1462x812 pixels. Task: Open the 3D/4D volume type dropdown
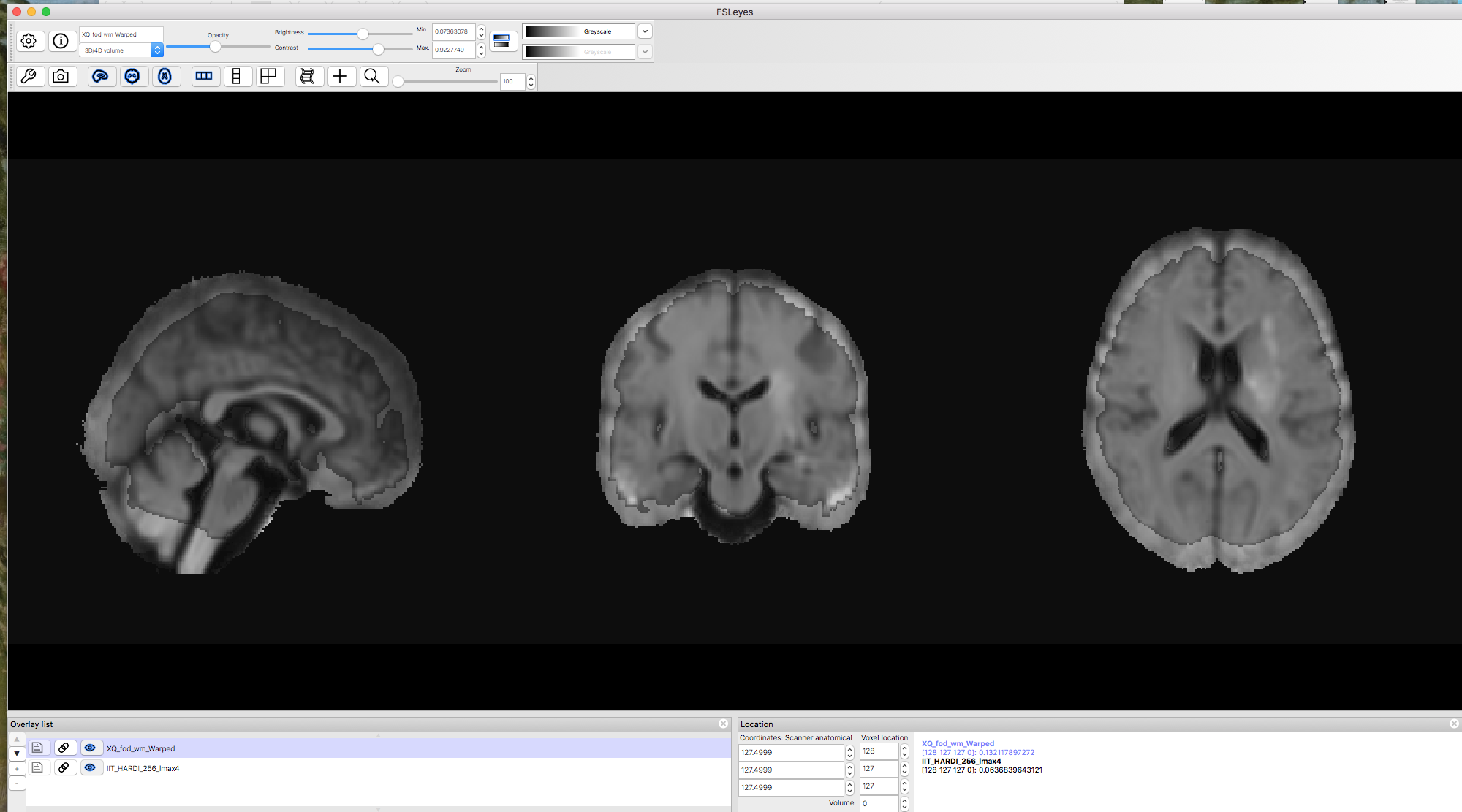point(157,50)
